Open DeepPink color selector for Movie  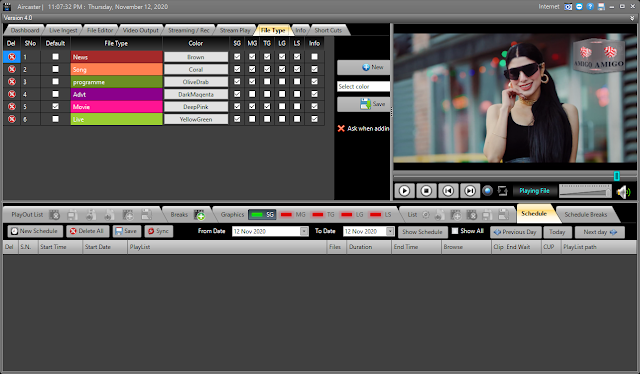tap(196, 107)
